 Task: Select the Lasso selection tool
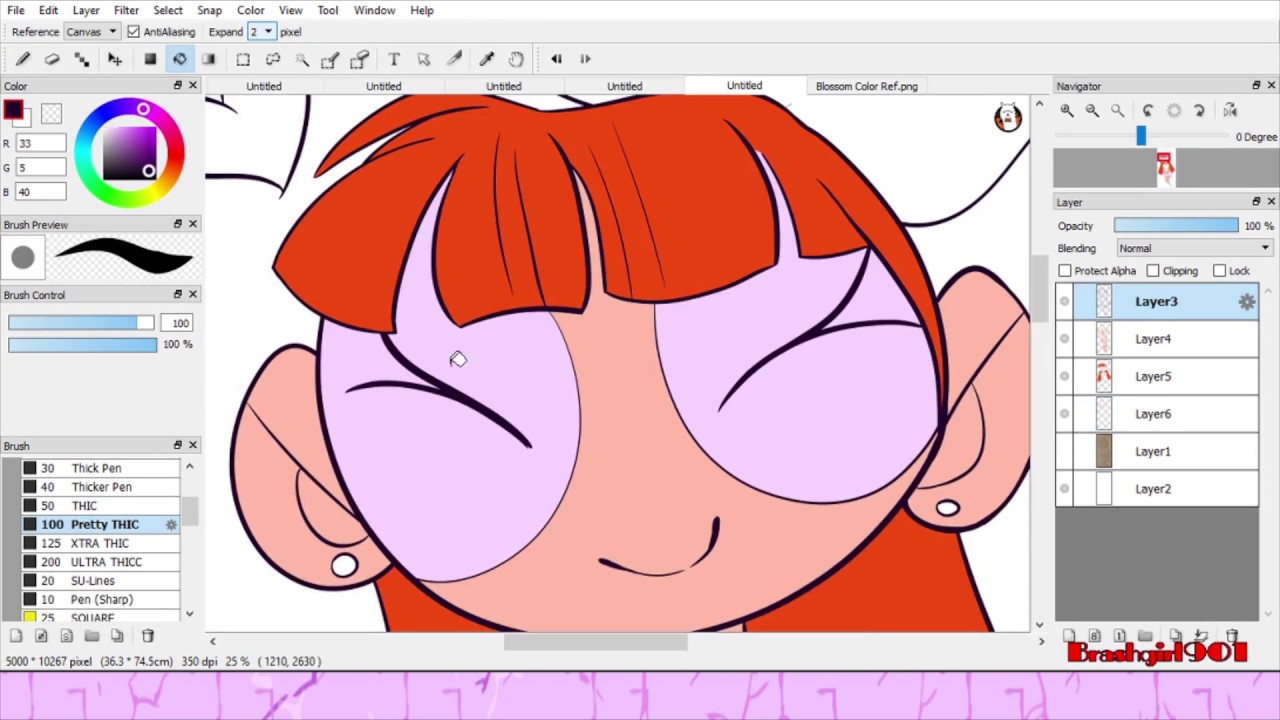[272, 59]
